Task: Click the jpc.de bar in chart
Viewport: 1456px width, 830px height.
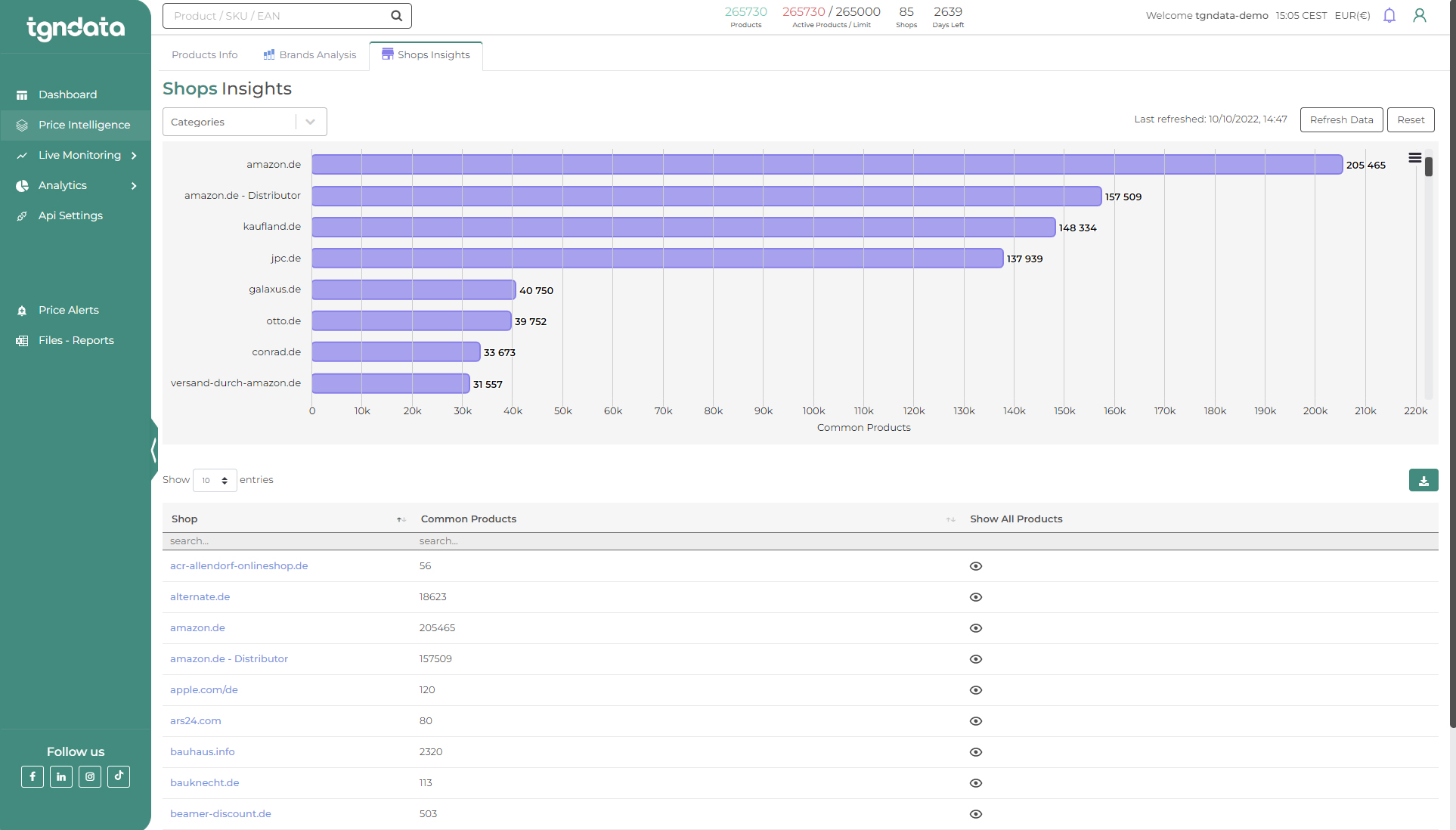Action: 658,259
